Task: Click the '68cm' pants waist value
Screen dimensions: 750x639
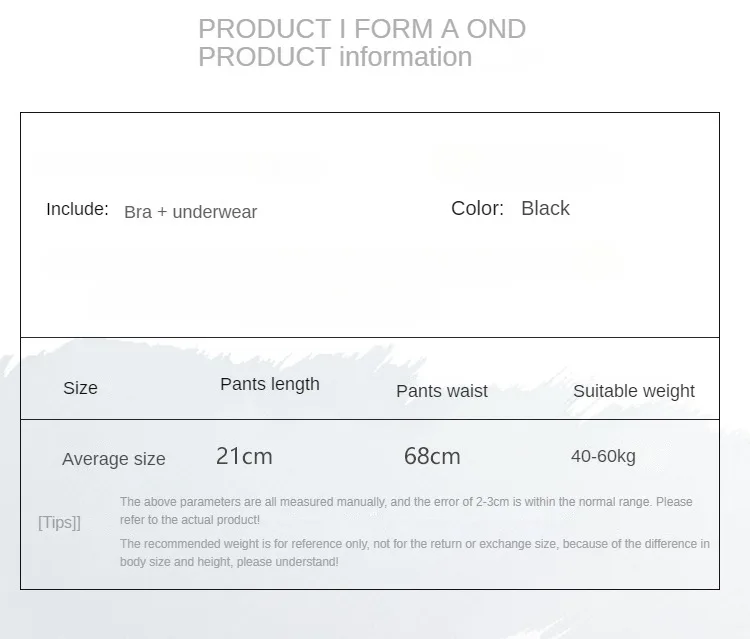Action: 432,456
